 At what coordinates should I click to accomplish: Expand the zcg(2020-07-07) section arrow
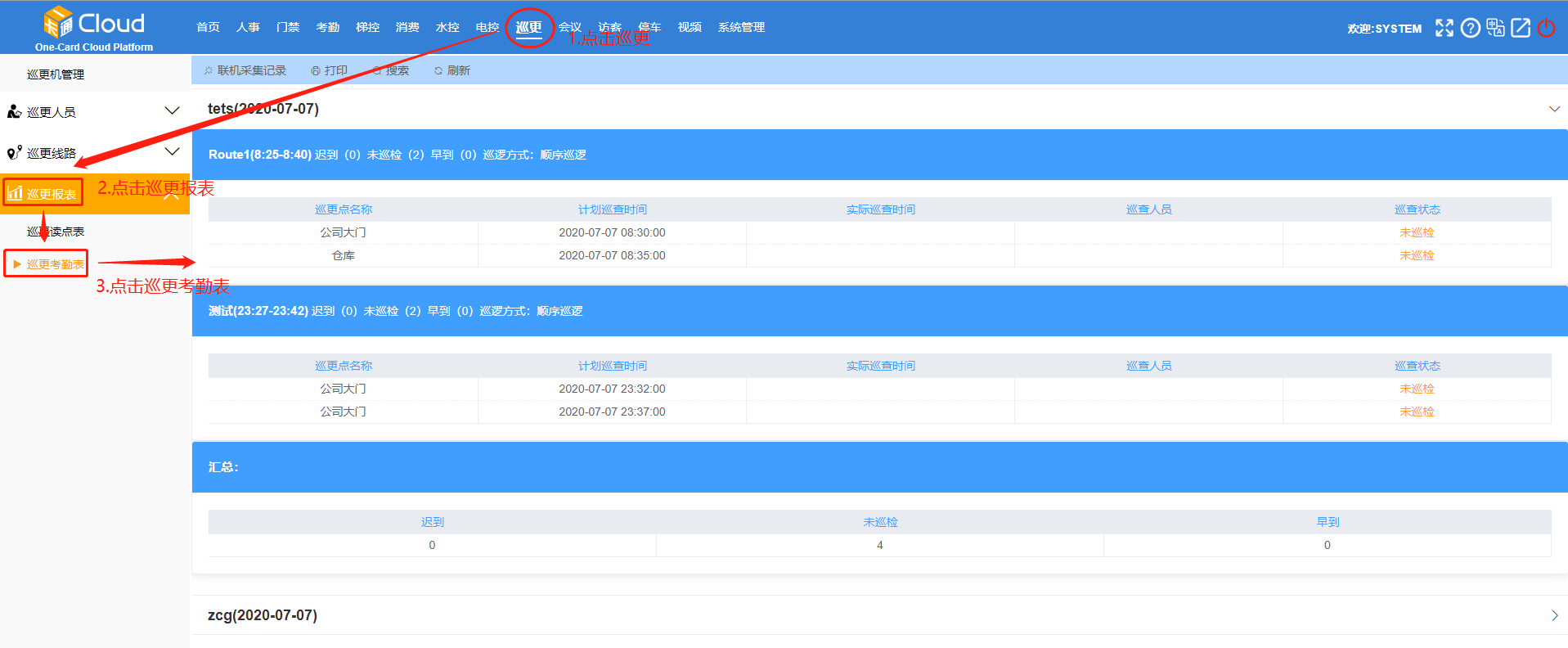1554,615
